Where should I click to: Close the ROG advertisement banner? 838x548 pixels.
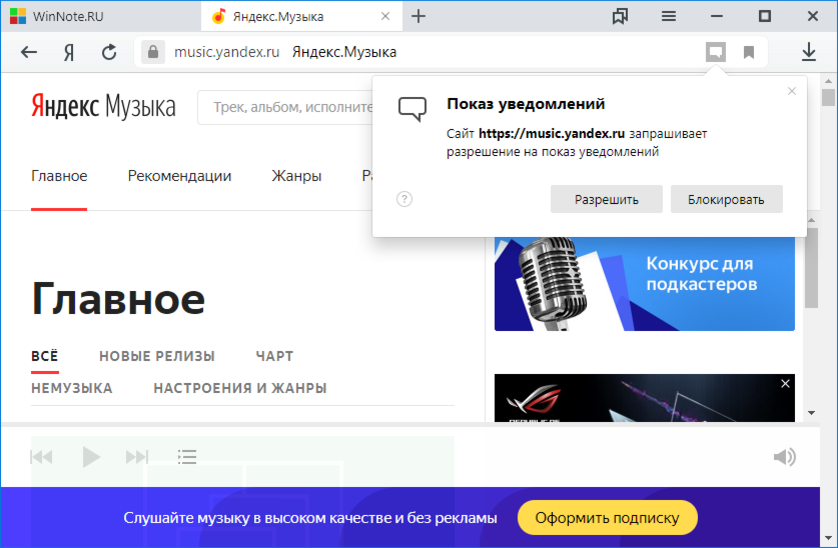(x=785, y=383)
